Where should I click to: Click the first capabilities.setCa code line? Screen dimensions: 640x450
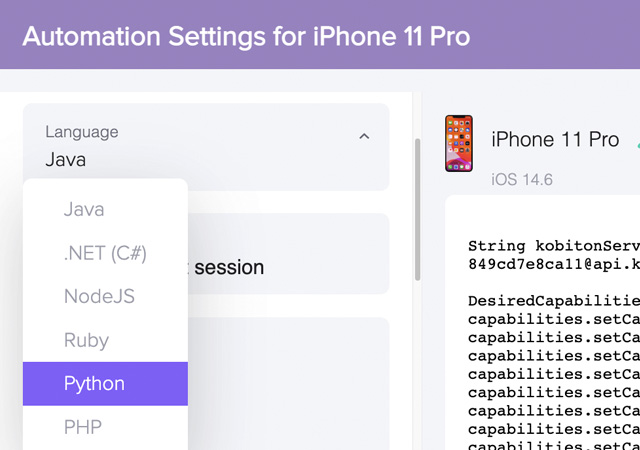pos(554,319)
